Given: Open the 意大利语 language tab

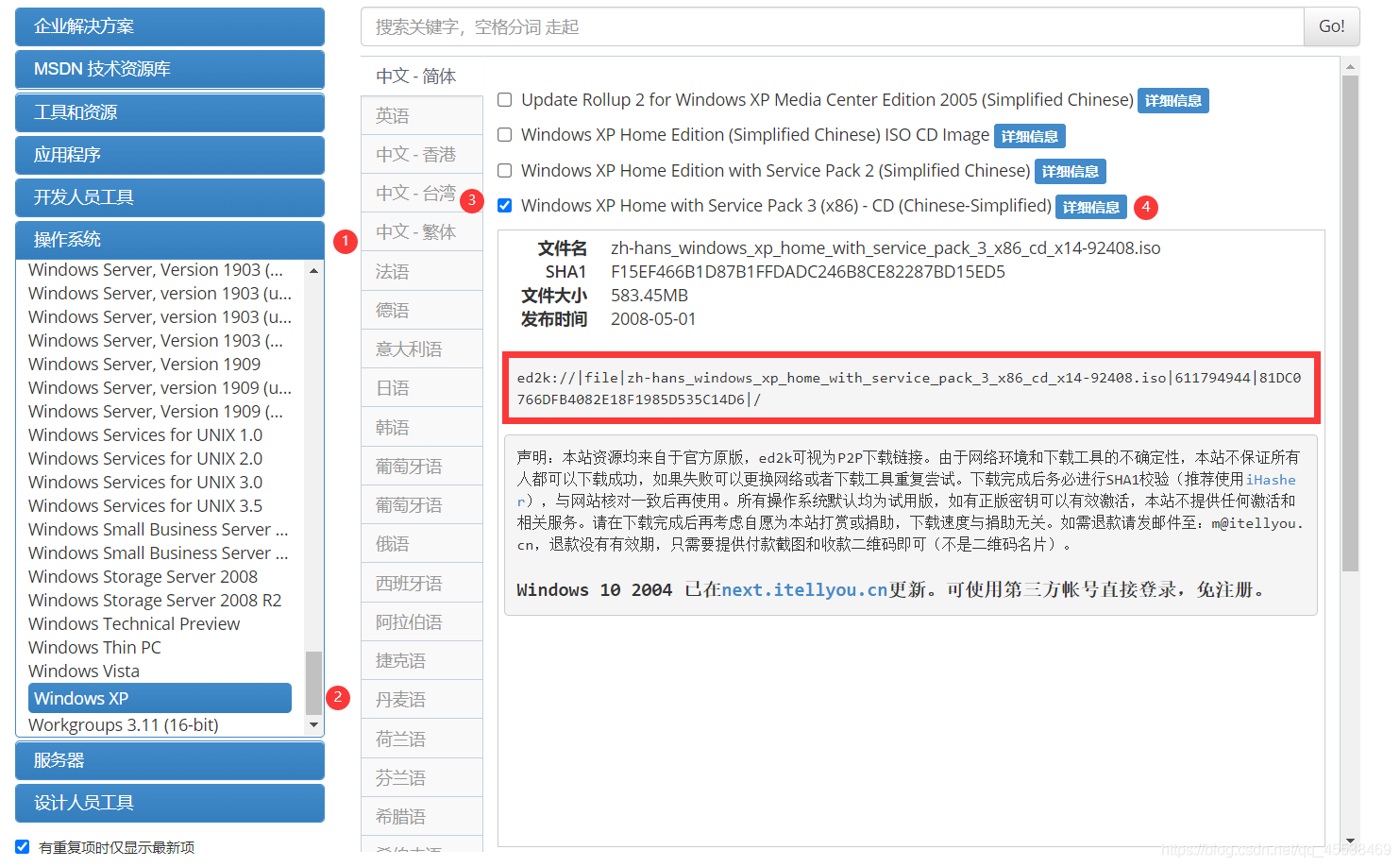Looking at the screenshot, I should (x=421, y=348).
